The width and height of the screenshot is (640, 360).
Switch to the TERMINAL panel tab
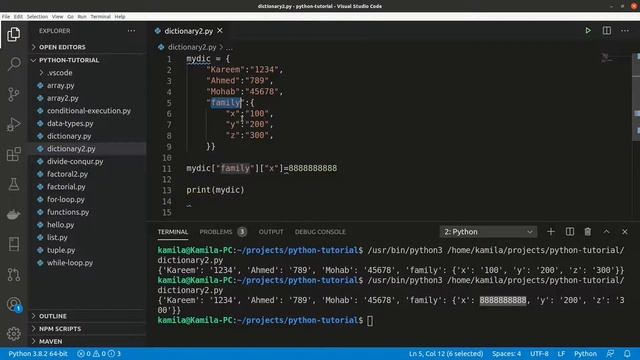pyautogui.click(x=173, y=231)
